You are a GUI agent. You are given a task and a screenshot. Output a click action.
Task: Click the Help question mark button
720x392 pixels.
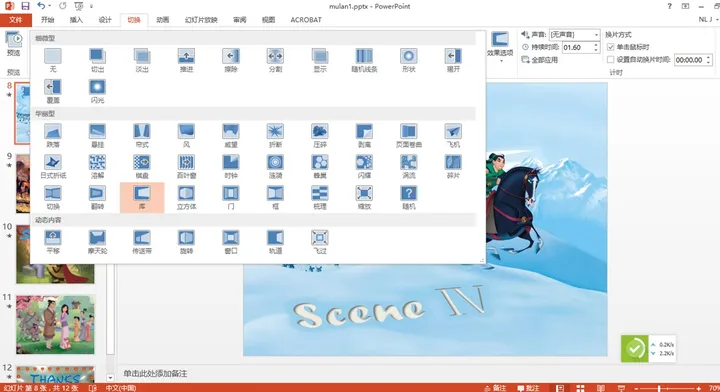(669, 6)
